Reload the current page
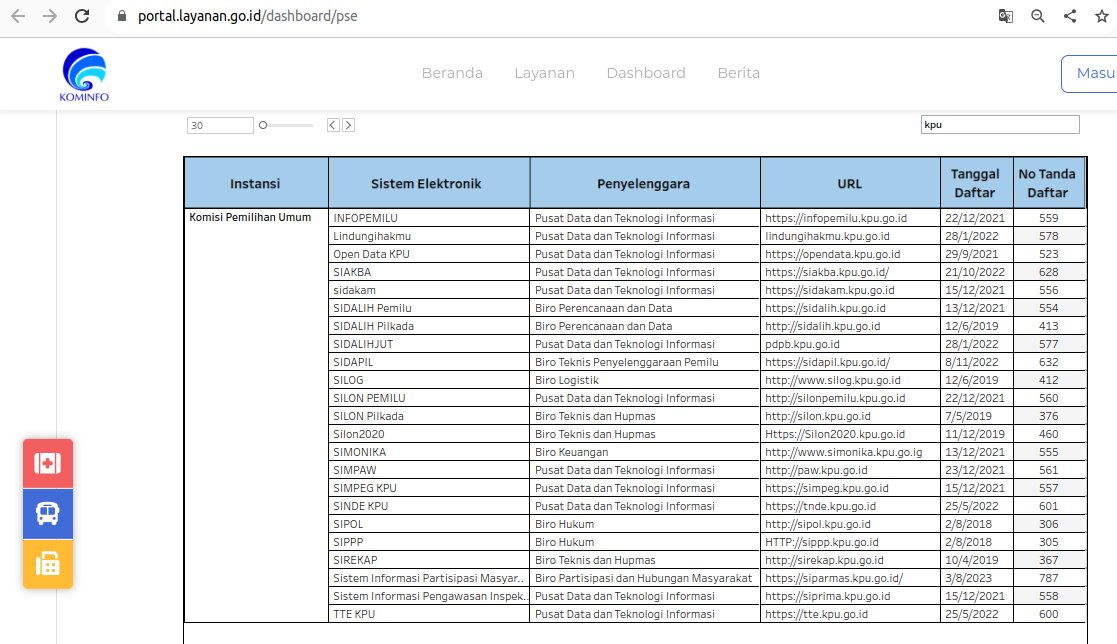Screen dimensions: 1117x644 coord(81,16)
